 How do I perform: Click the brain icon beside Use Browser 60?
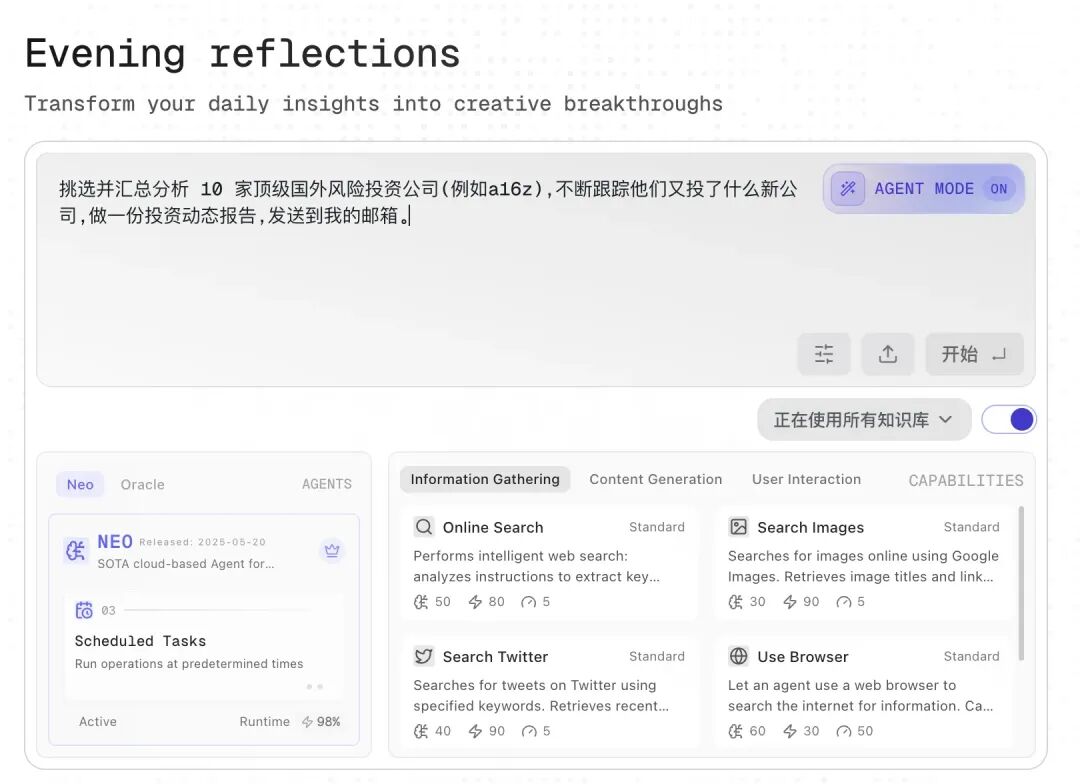(736, 732)
